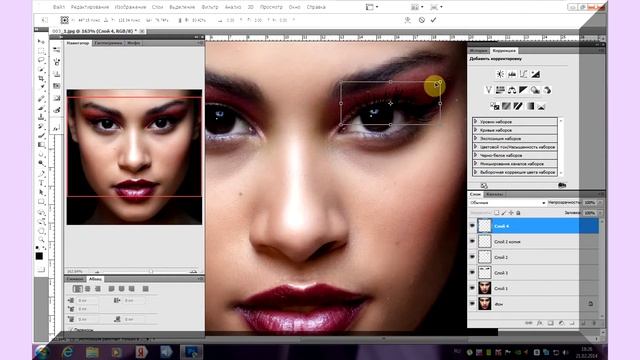Add a Brightness/Contrast adjustment
Image resolution: width=640 pixels, height=360 pixels.
coord(500,74)
